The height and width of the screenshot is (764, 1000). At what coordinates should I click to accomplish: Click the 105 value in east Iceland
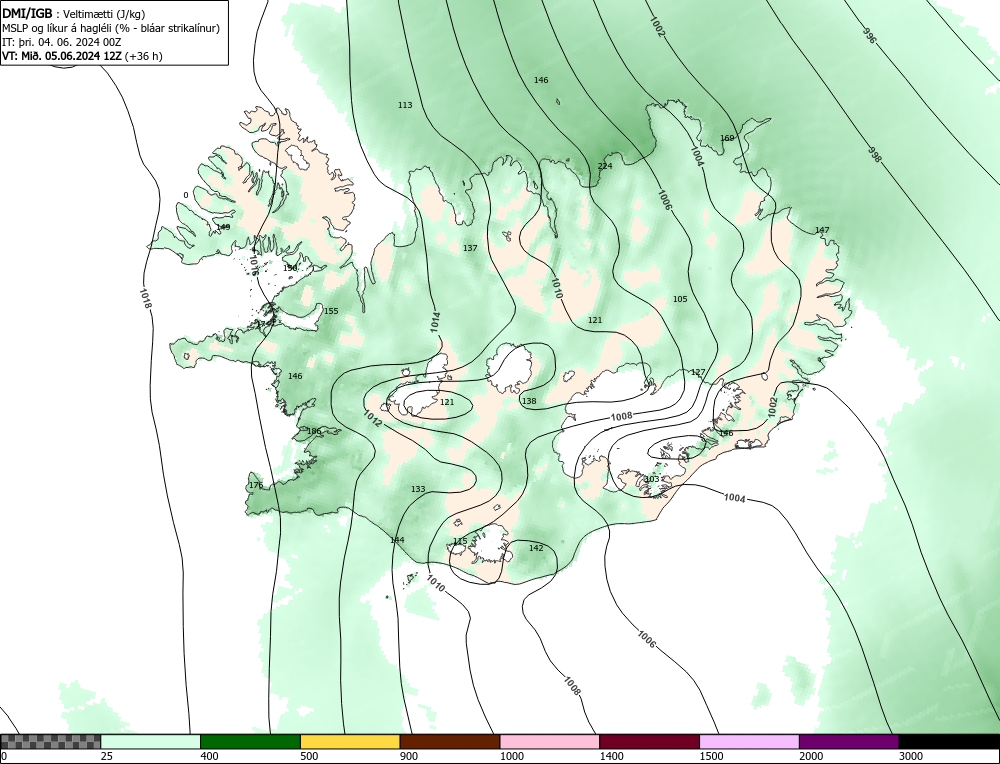[680, 299]
